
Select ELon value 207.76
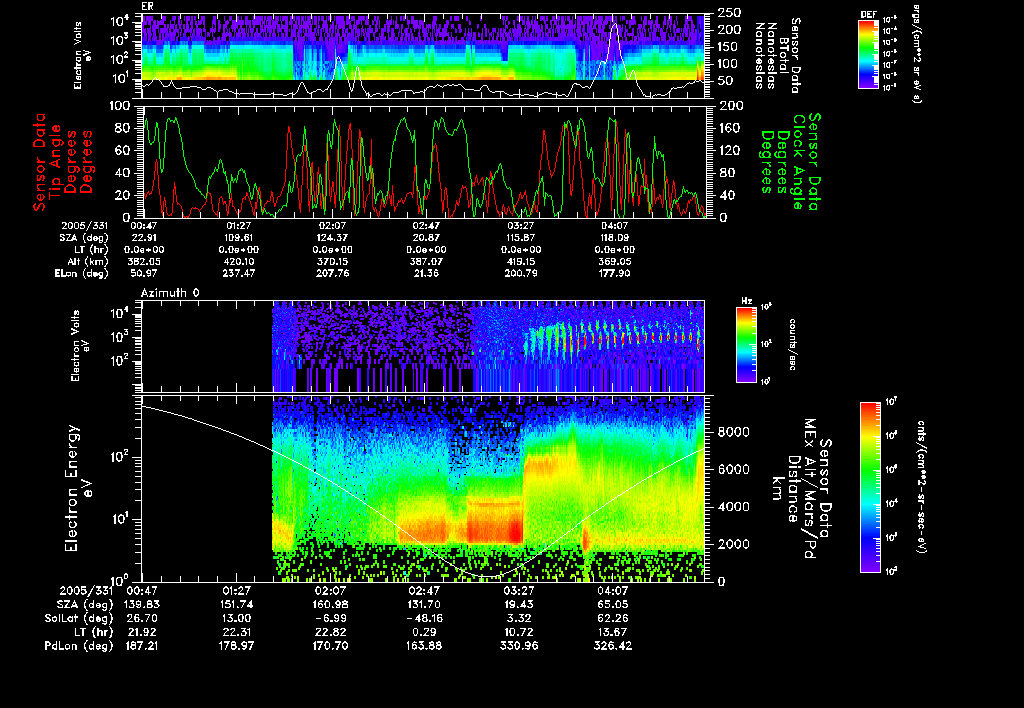tap(332, 274)
